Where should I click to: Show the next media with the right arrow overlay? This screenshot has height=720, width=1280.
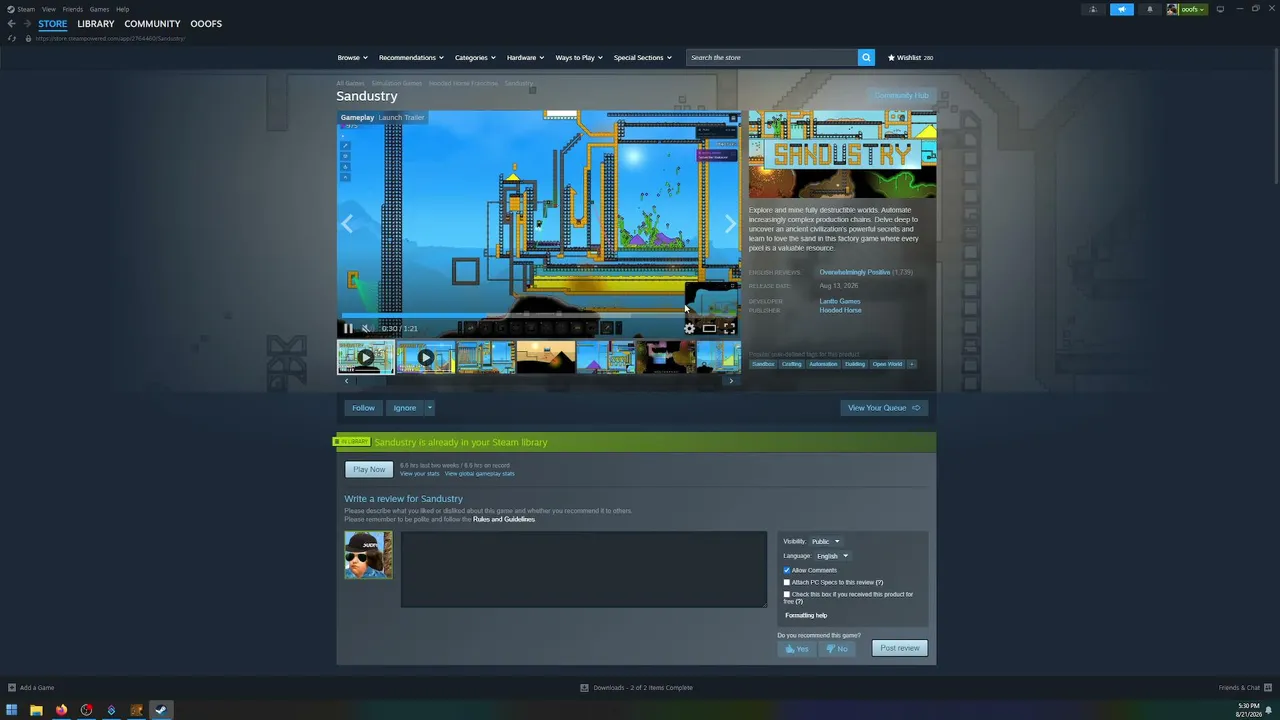(730, 224)
